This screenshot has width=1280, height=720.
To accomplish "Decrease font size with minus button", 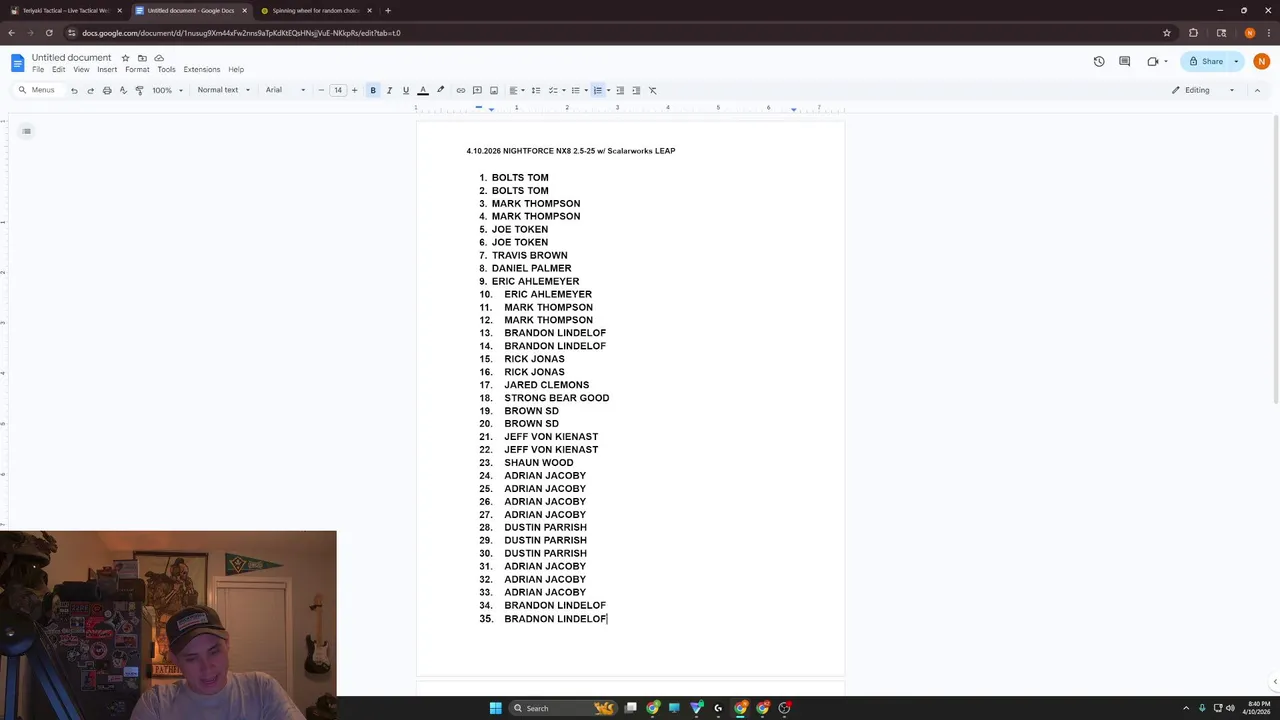I will 321,90.
